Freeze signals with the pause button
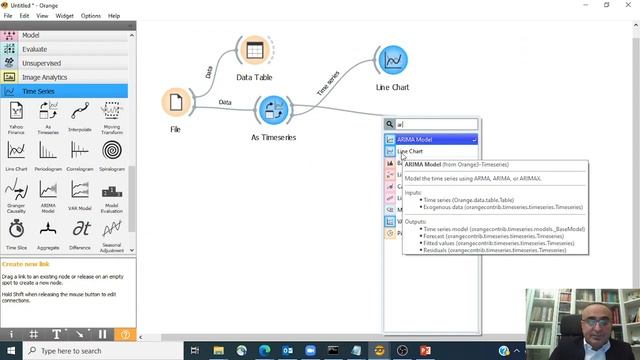 pyautogui.click(x=102, y=334)
